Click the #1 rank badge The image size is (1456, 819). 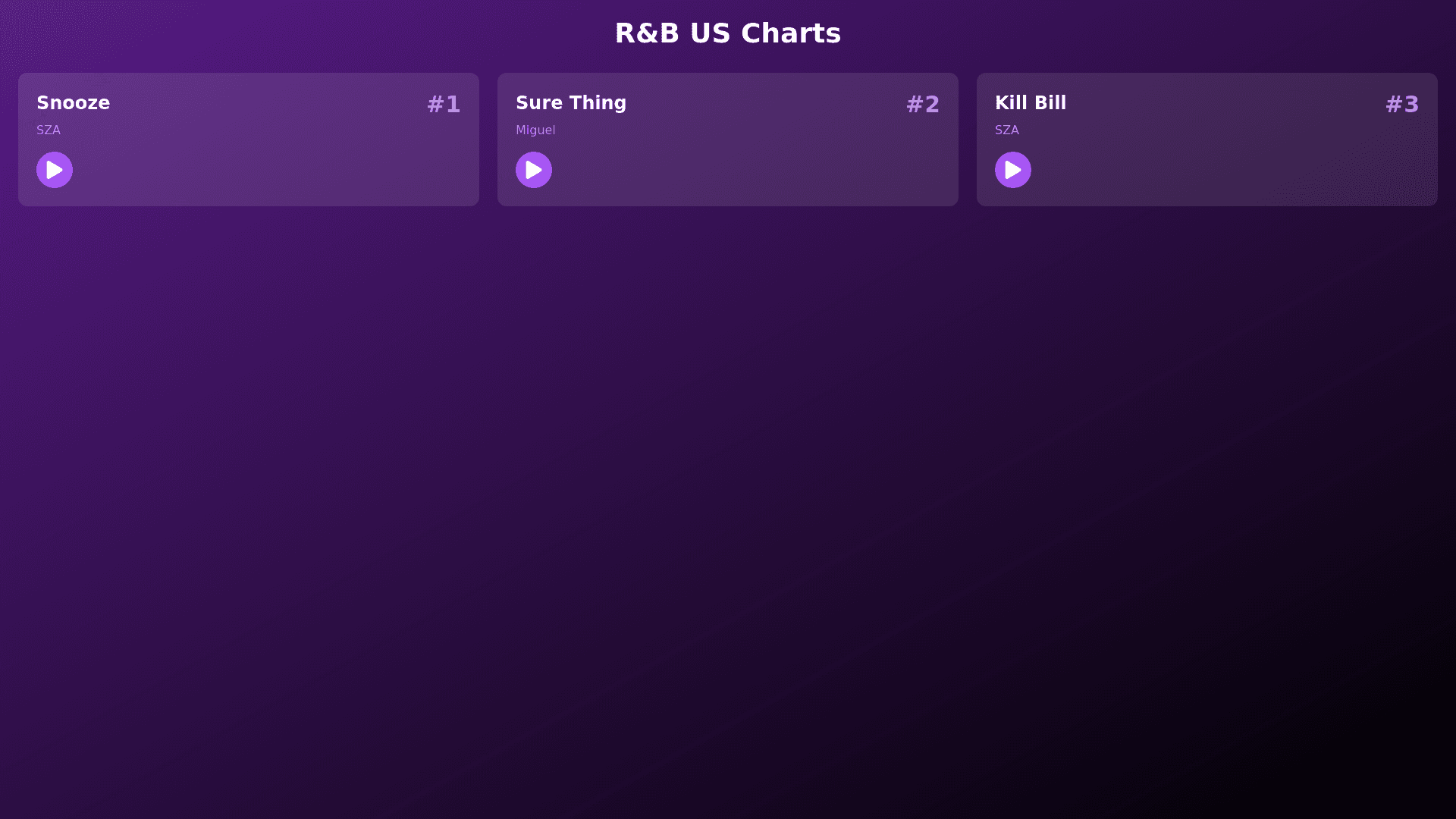(444, 105)
